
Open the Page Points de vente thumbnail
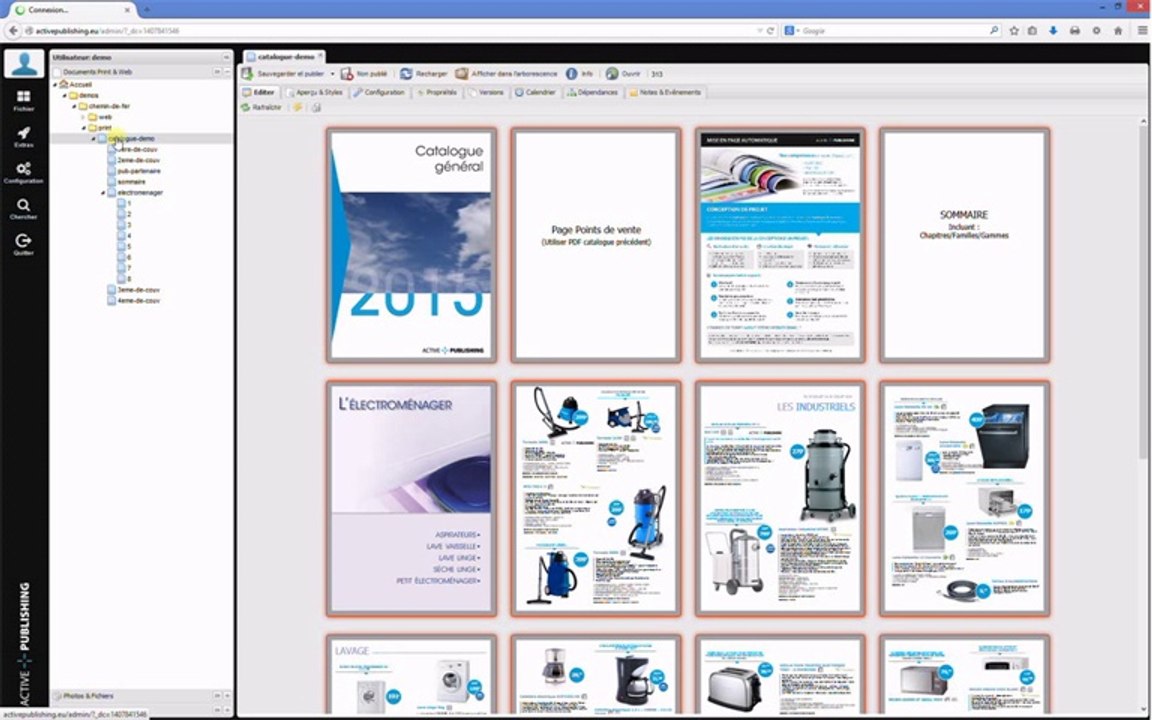596,245
